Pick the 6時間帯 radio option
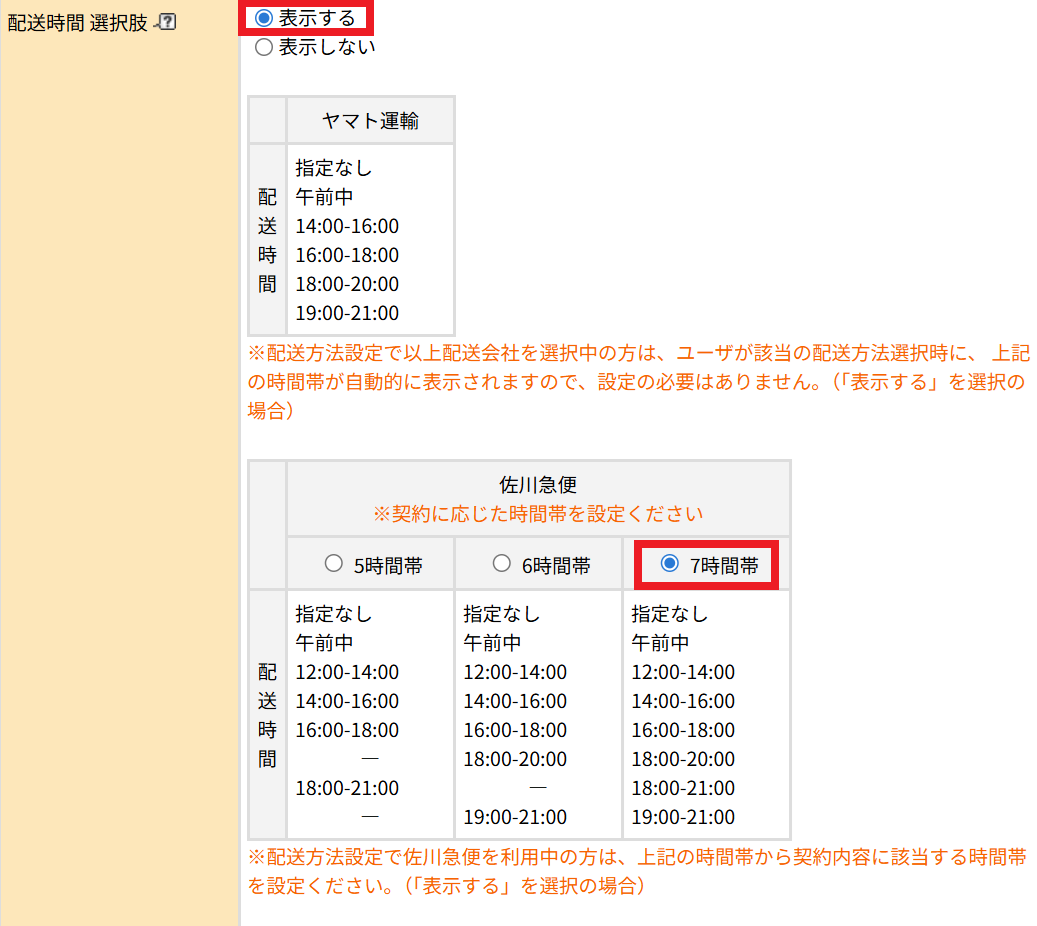Screen dimensions: 1037x926 point(502,564)
